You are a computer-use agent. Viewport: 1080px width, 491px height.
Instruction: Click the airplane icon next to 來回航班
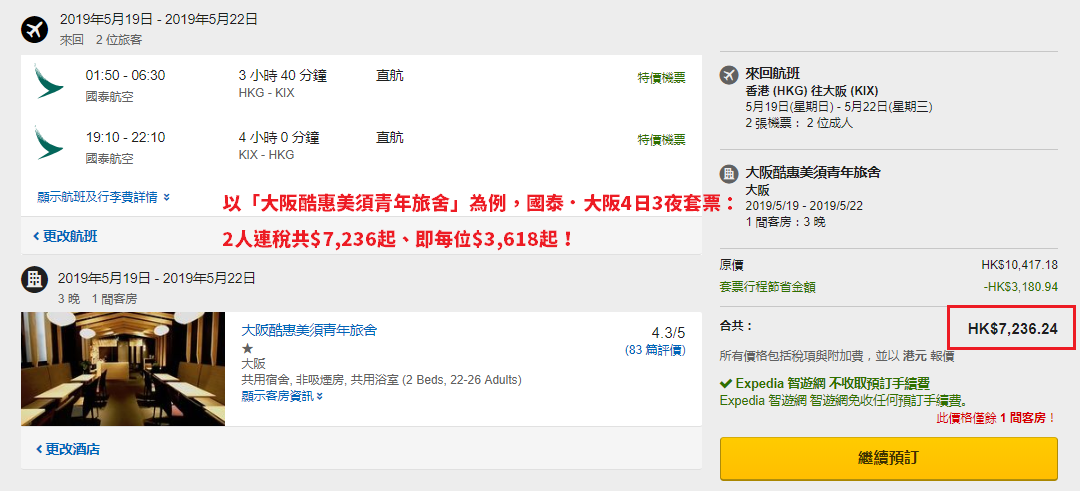[x=729, y=75]
